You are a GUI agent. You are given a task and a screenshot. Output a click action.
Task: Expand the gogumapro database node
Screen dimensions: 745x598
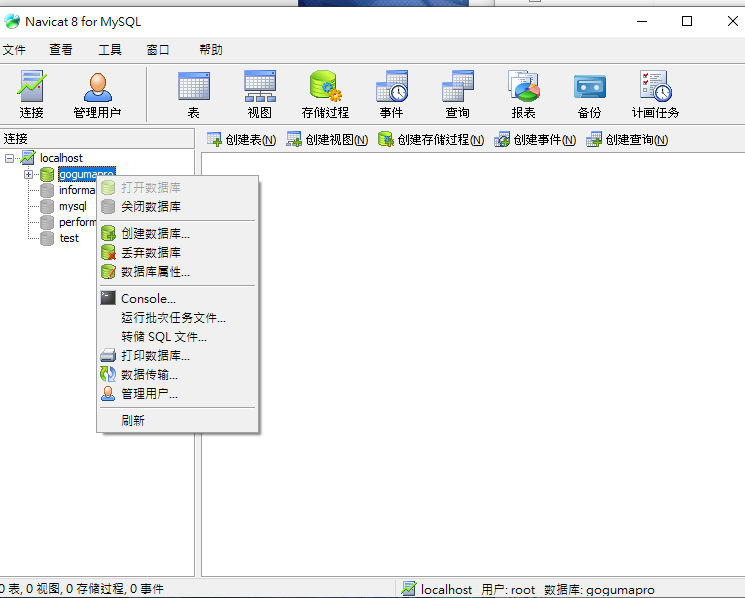click(x=29, y=174)
